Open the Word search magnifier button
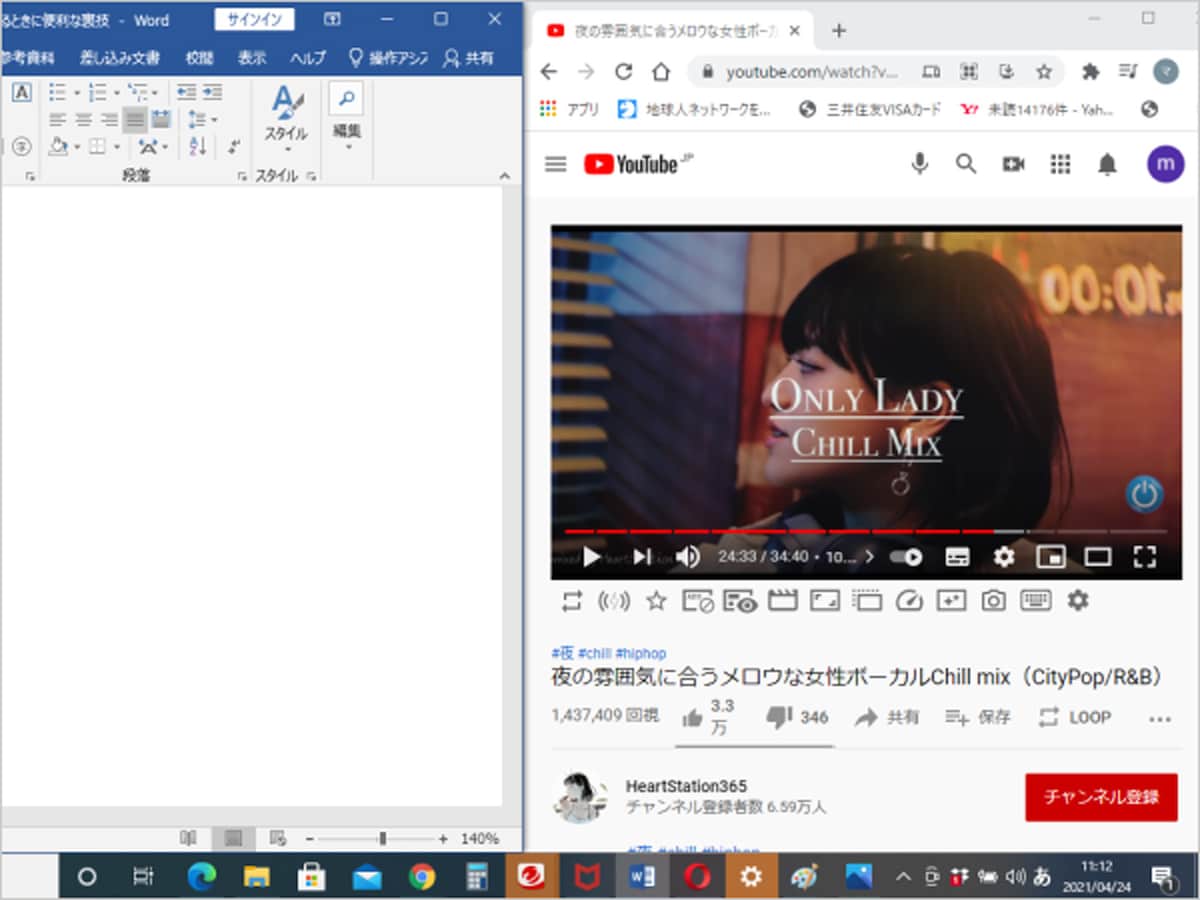1200x900 pixels. point(346,98)
